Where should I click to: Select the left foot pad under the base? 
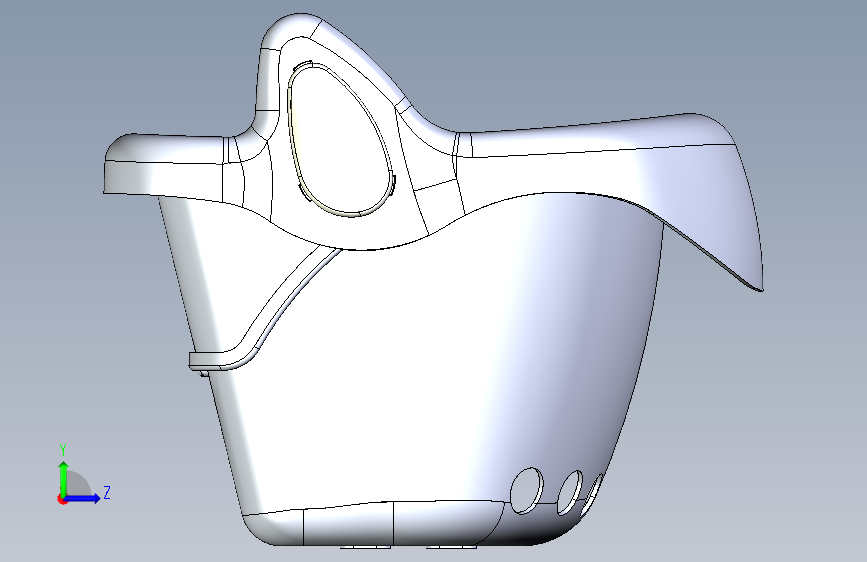[x=365, y=548]
